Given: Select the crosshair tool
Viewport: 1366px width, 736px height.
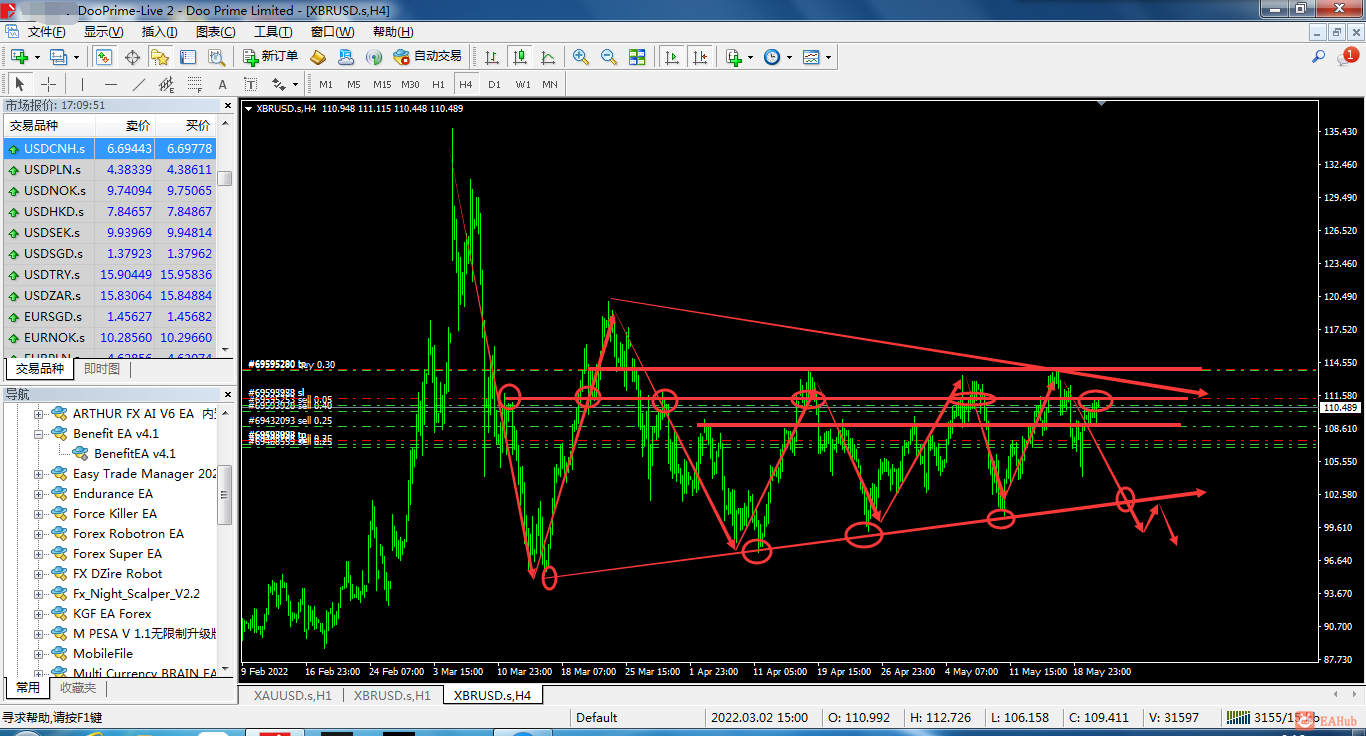Looking at the screenshot, I should pos(48,84).
